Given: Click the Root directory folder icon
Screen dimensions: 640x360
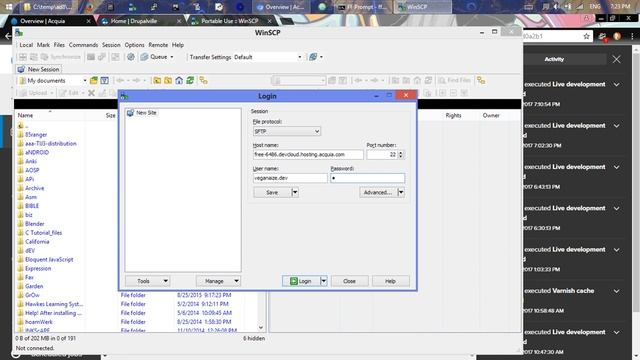Looking at the screenshot, I should (168, 80).
